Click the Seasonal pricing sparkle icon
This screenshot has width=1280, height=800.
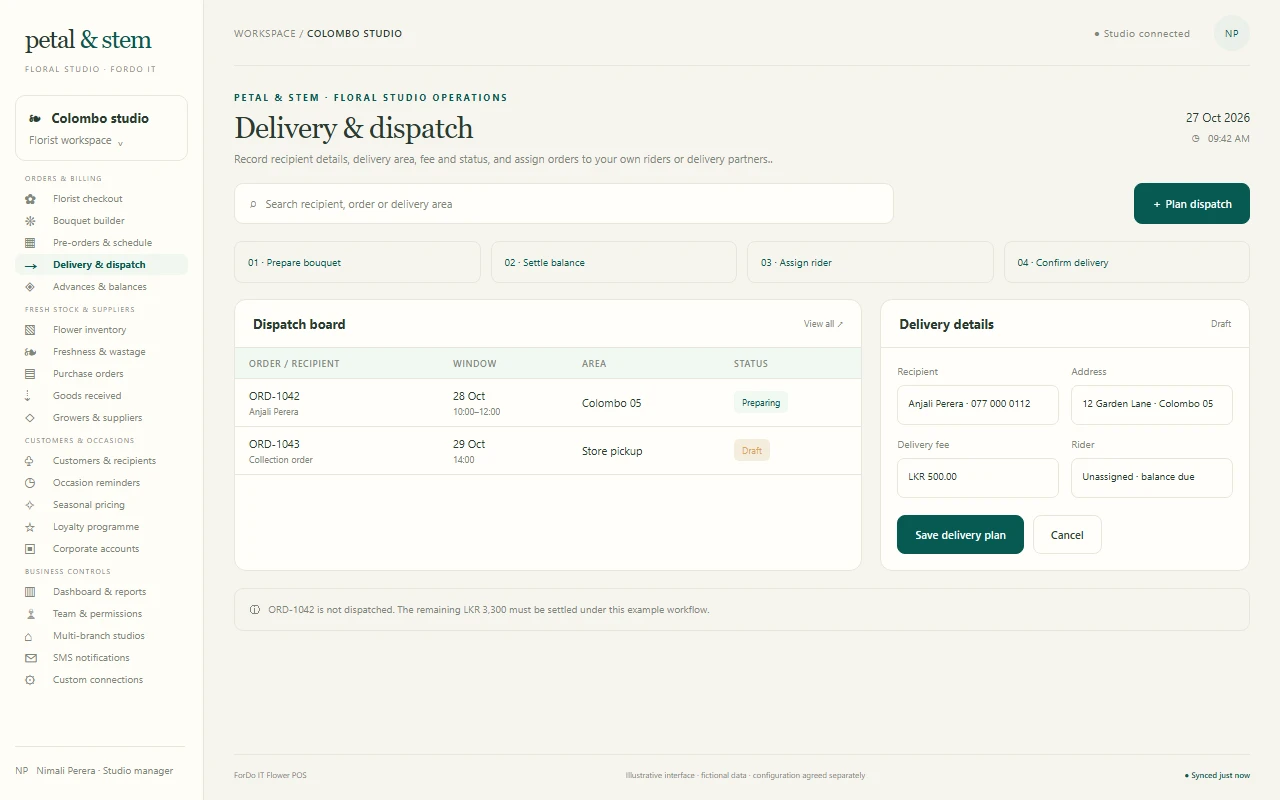pos(30,505)
